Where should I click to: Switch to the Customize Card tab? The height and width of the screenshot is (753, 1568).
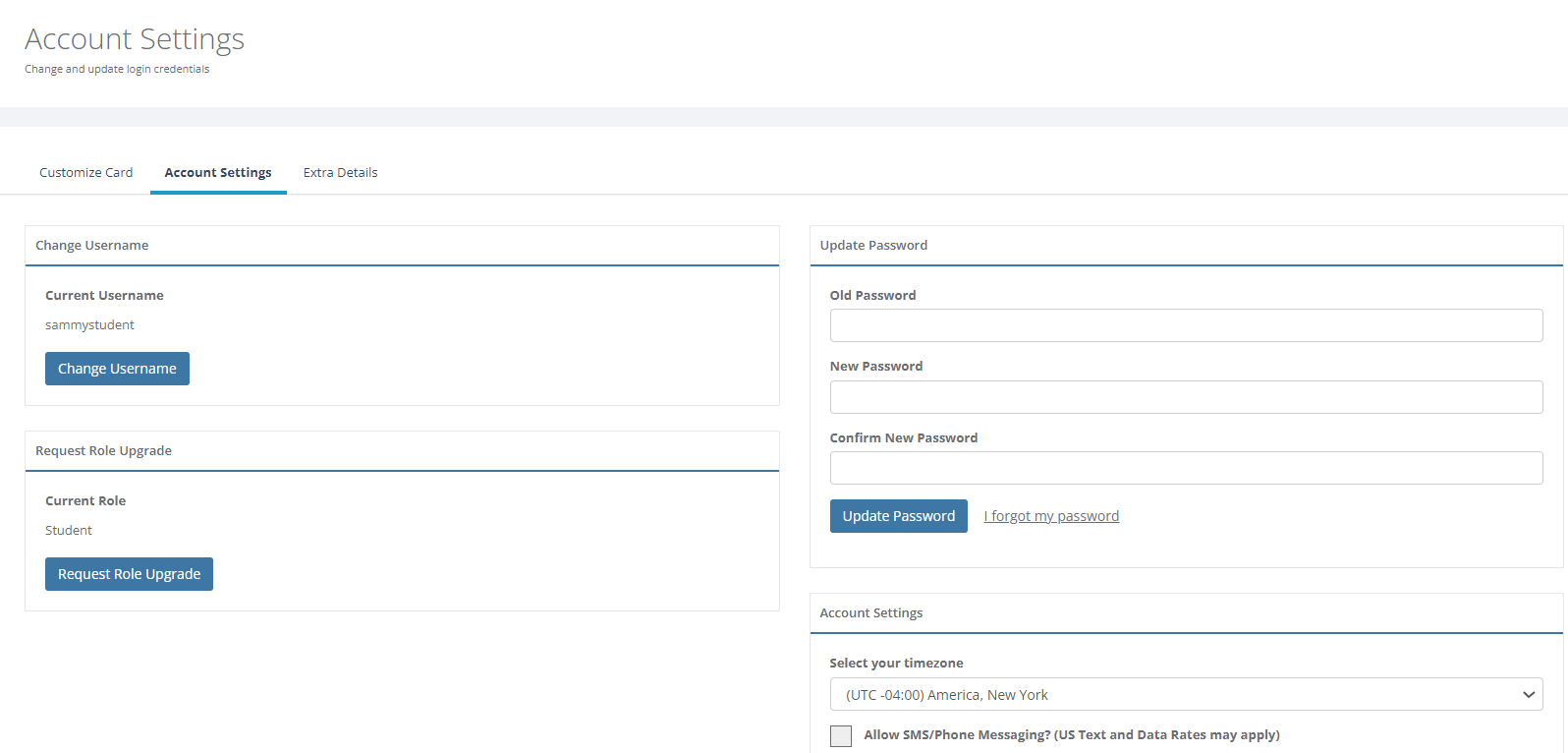85,172
